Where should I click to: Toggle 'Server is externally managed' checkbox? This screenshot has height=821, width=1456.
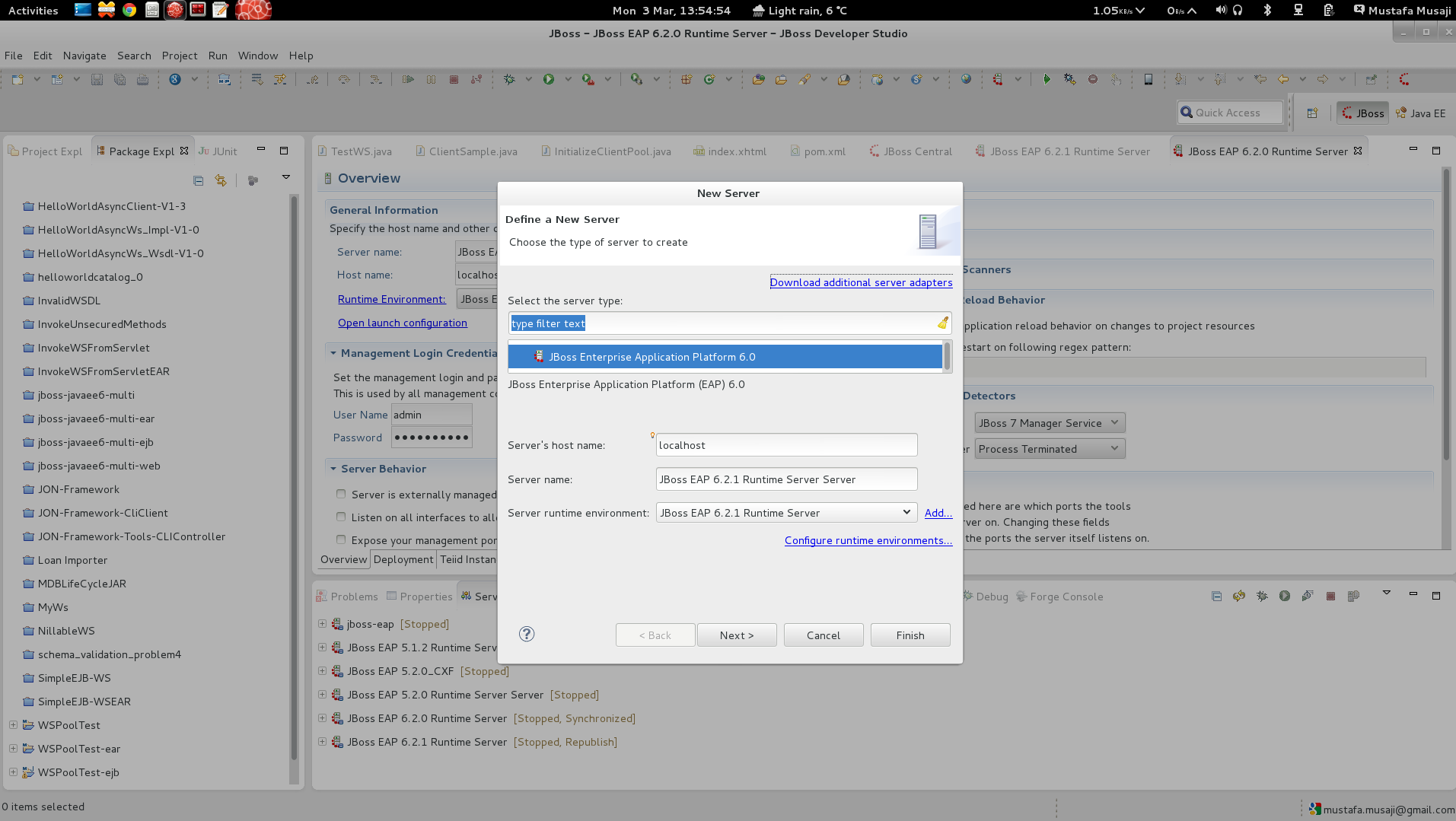click(341, 495)
